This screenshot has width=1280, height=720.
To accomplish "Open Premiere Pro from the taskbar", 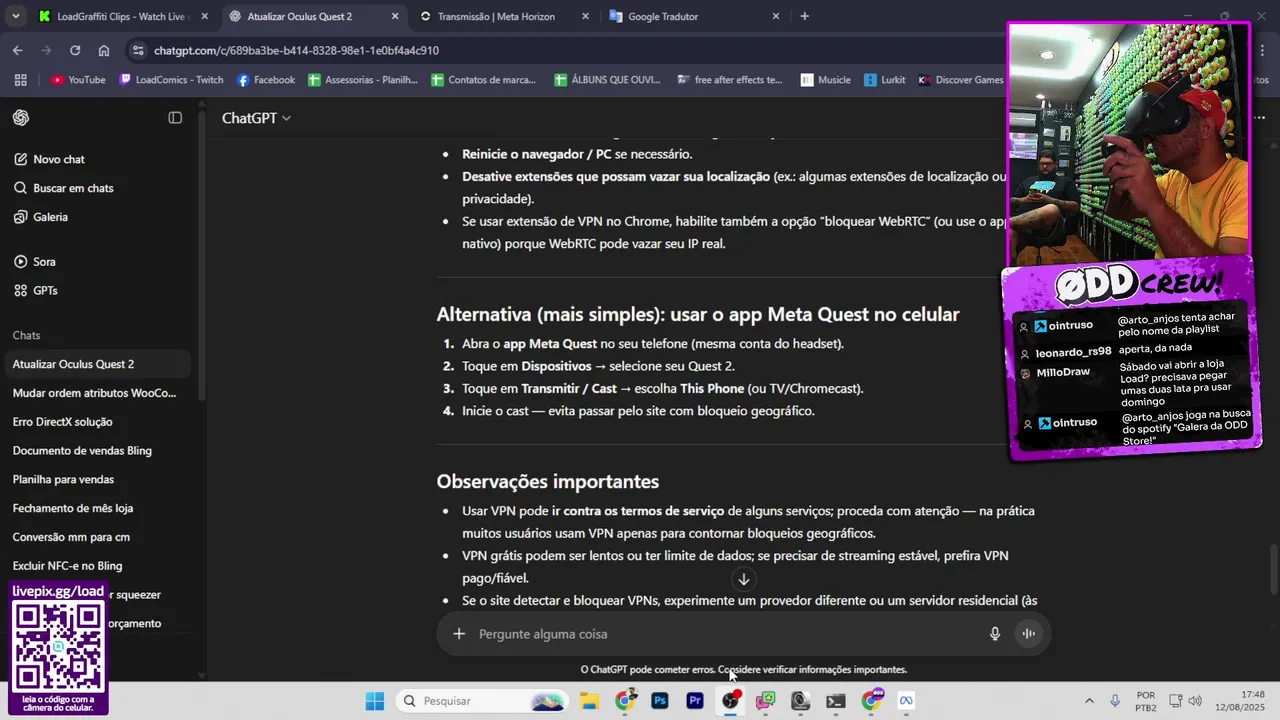I will (694, 701).
